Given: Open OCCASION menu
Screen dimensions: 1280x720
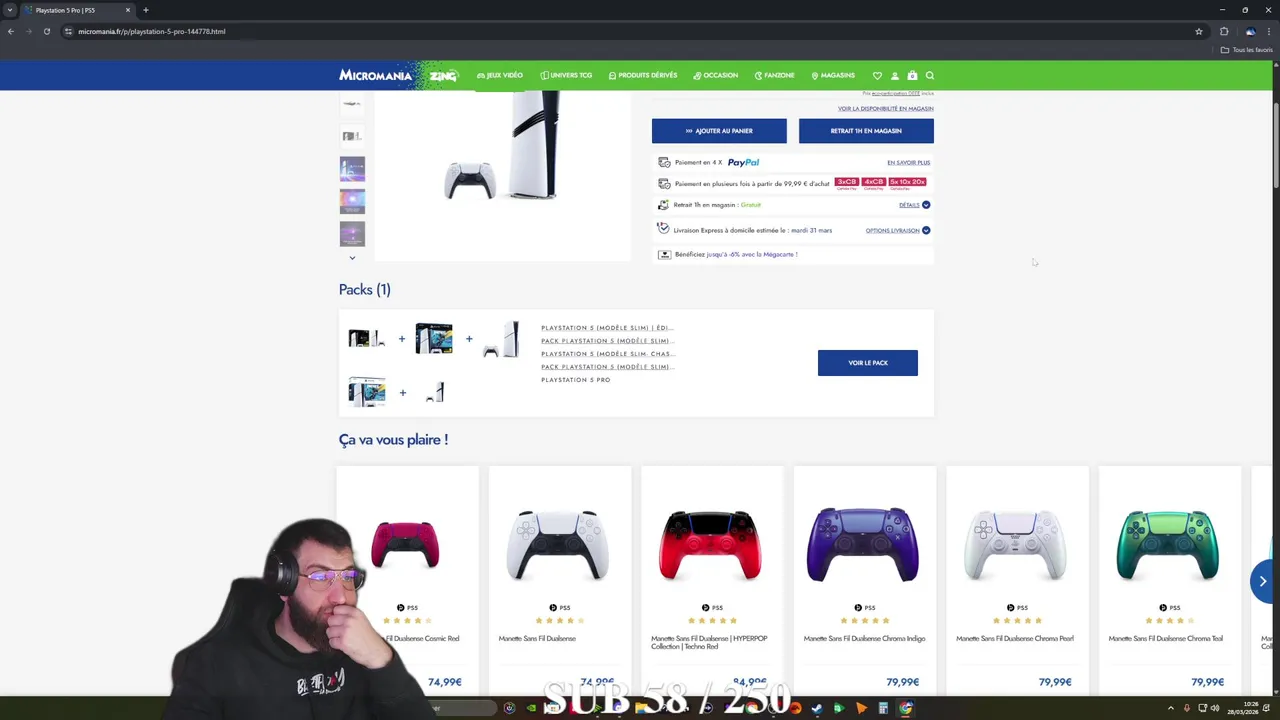Looking at the screenshot, I should tap(716, 76).
